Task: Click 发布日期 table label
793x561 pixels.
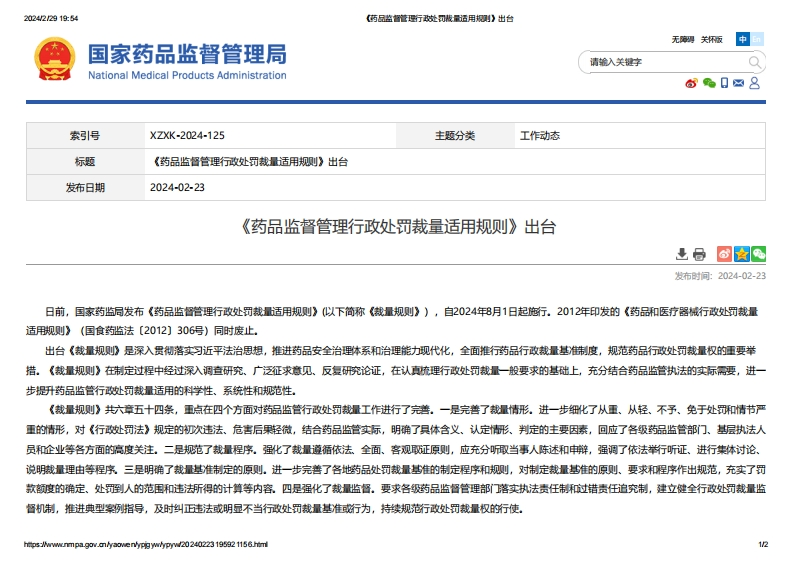Action: 85,188
